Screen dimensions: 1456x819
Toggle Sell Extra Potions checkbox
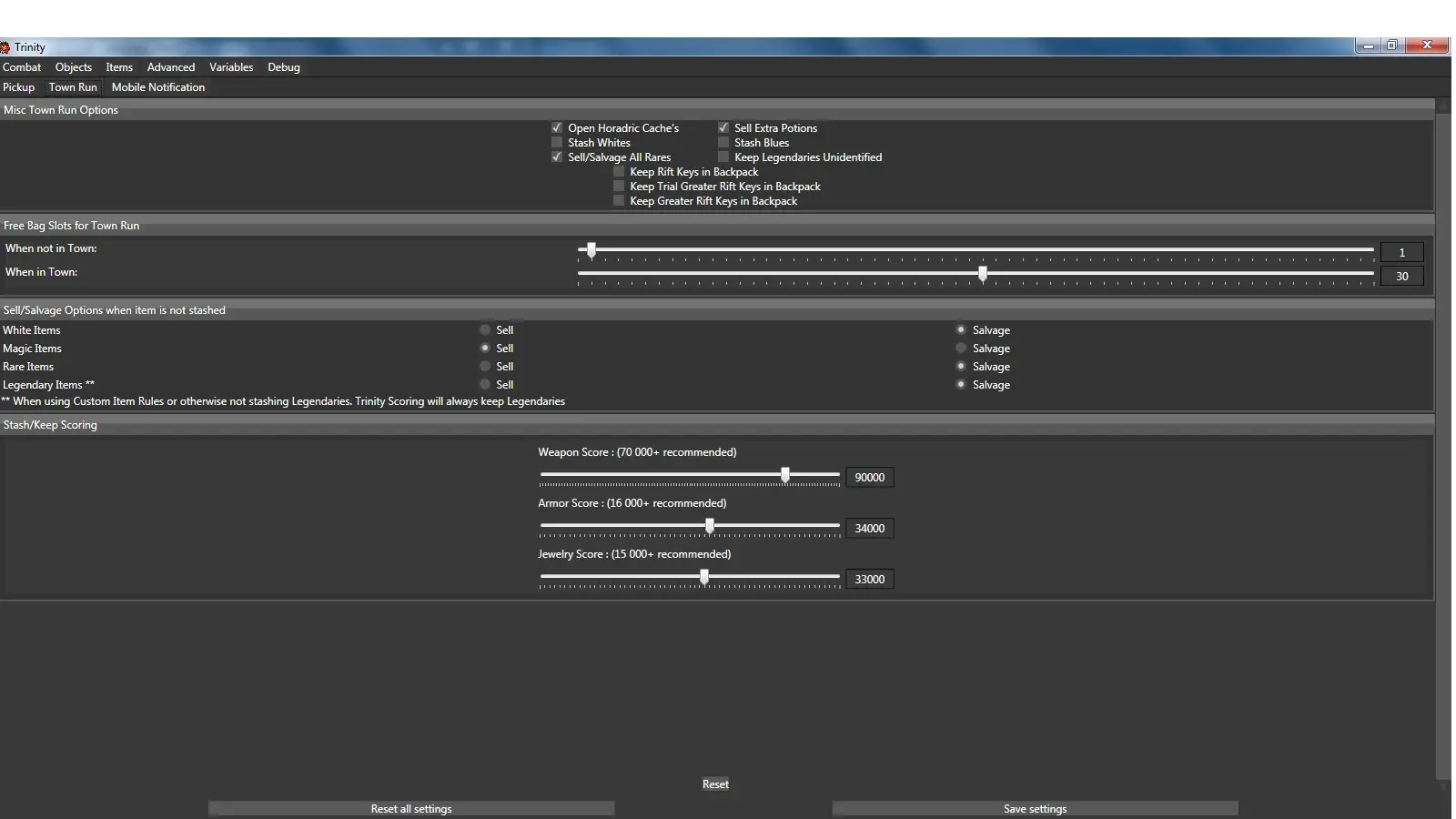pyautogui.click(x=723, y=128)
